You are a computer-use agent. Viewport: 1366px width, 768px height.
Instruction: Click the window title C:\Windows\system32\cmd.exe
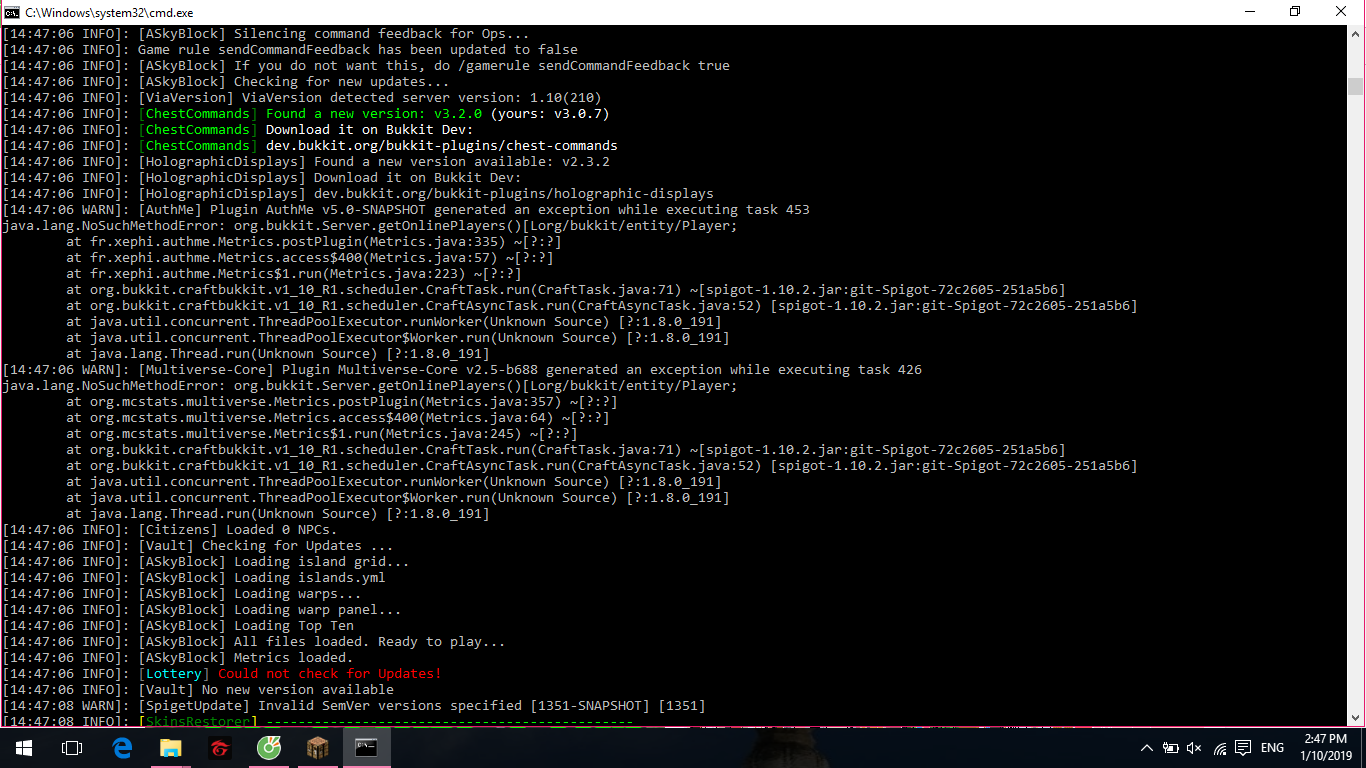109,12
